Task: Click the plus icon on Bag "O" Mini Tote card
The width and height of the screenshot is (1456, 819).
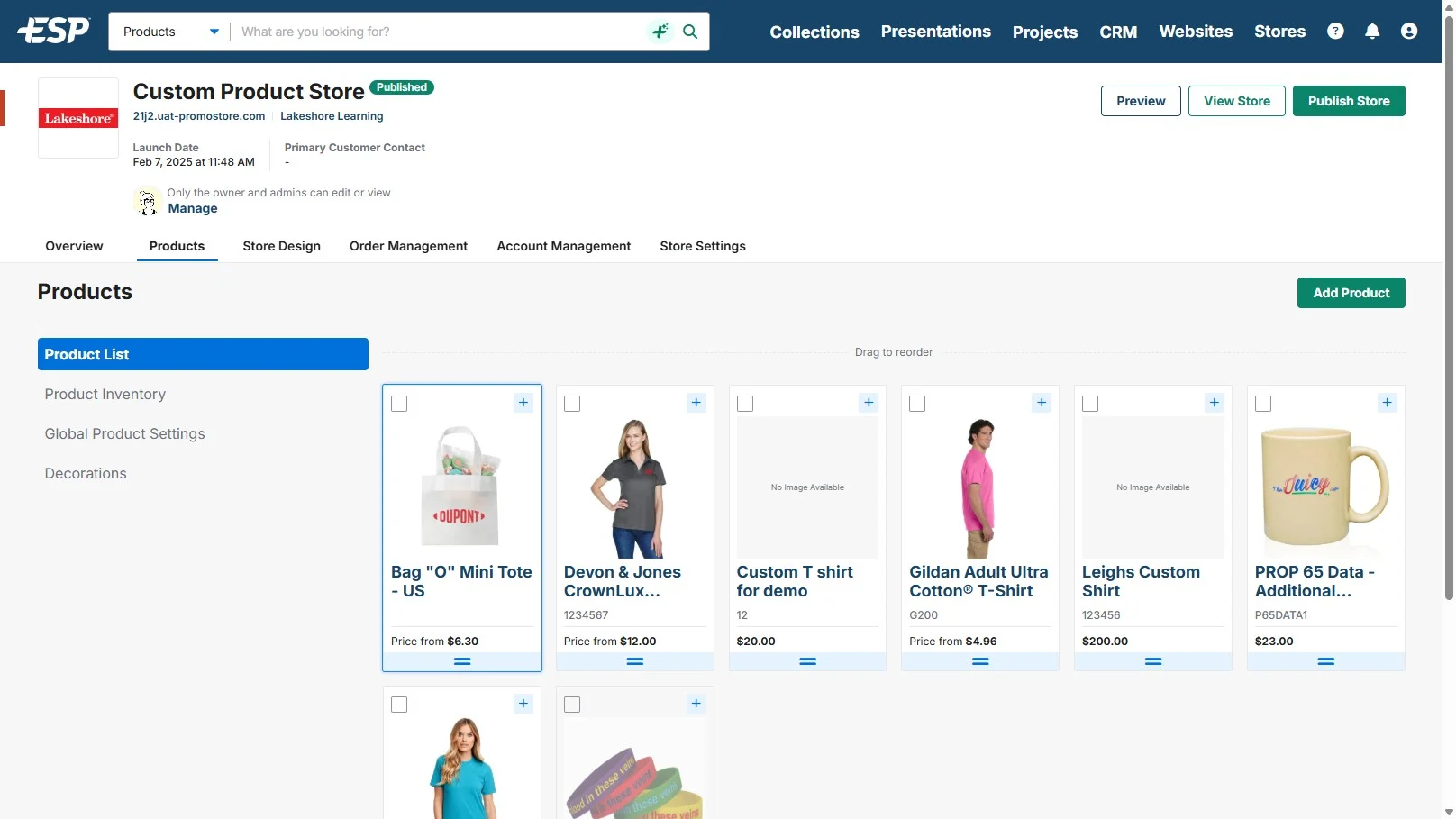Action: click(523, 403)
